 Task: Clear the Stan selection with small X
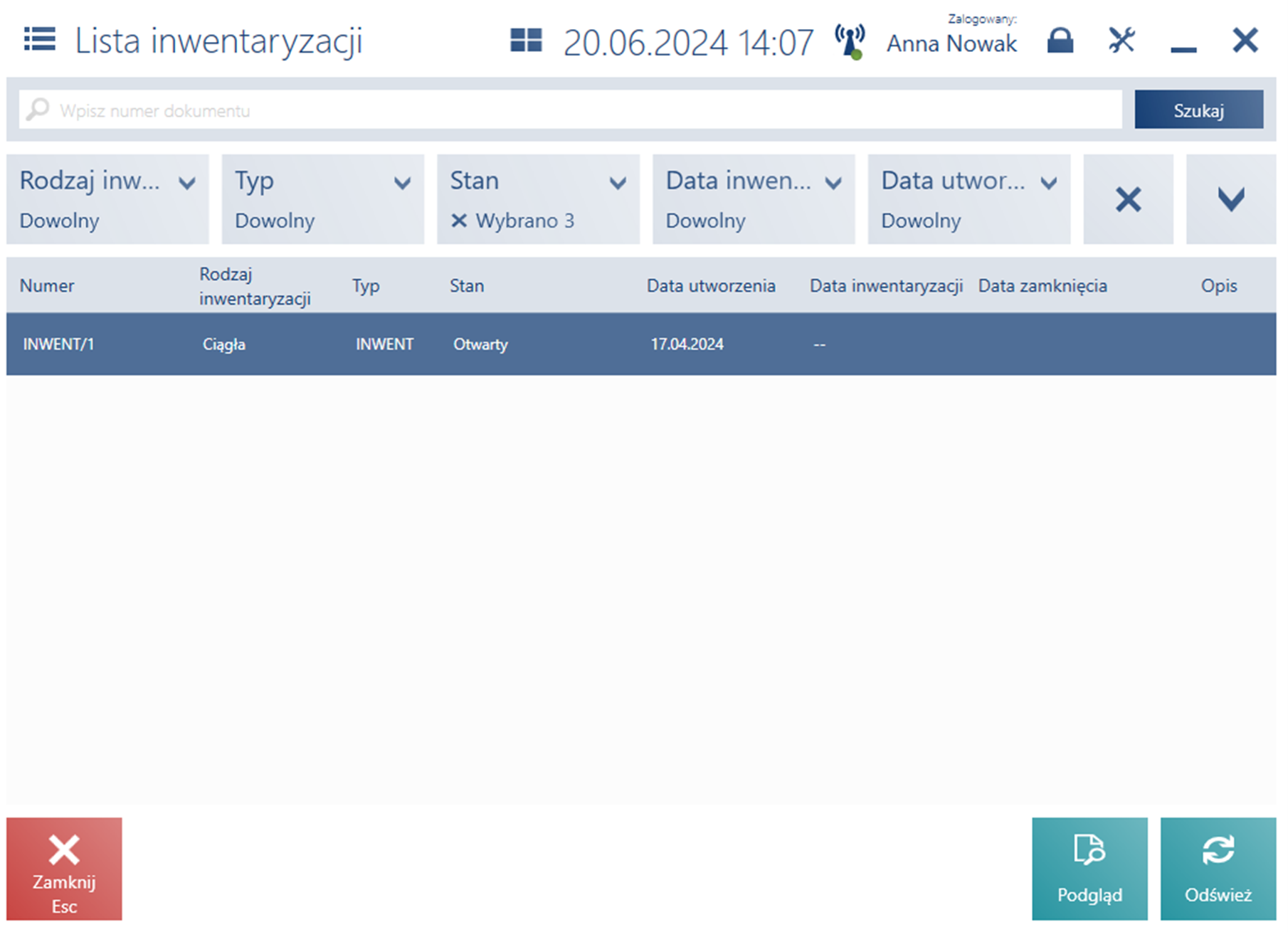coord(459,221)
